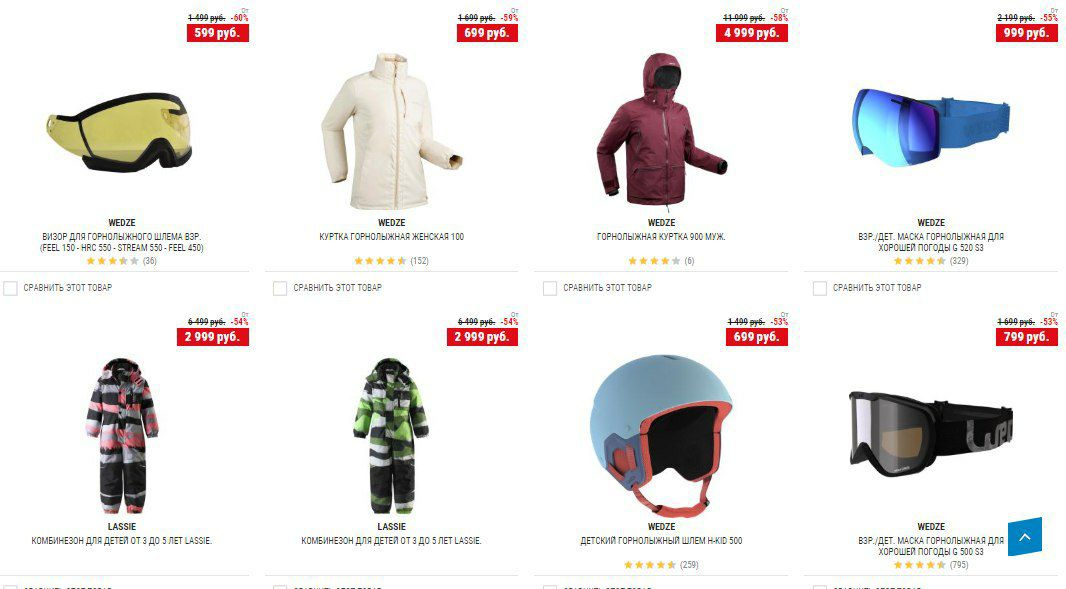Tick compare checkbox for women's ski jacket 100

coord(280,288)
